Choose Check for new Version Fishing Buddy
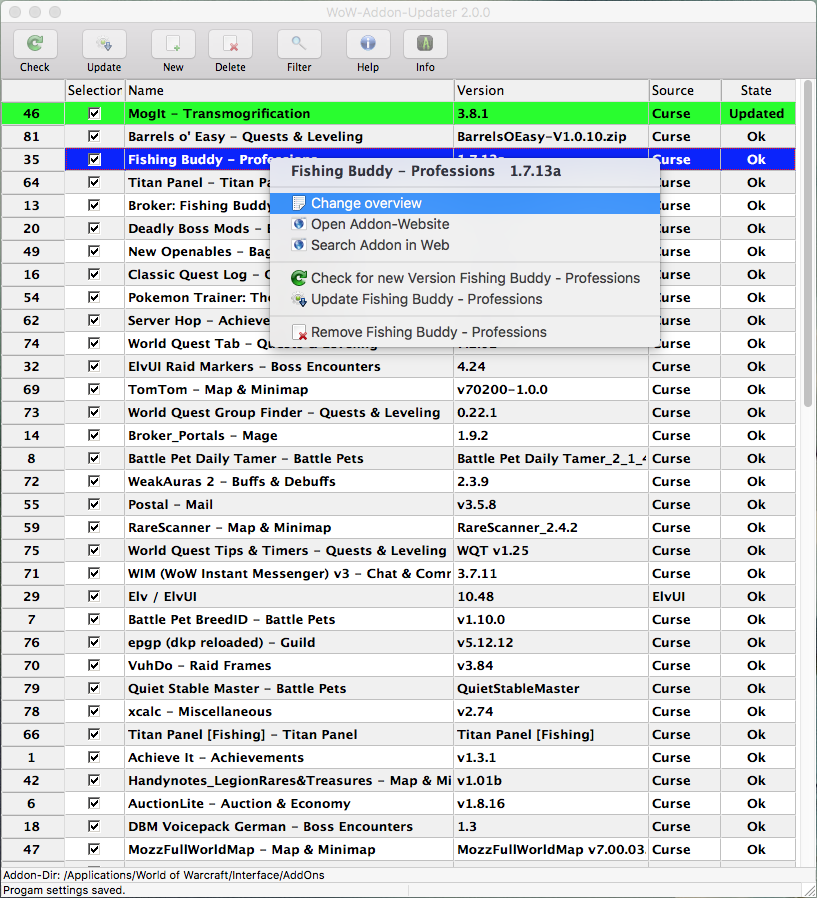 465,278
